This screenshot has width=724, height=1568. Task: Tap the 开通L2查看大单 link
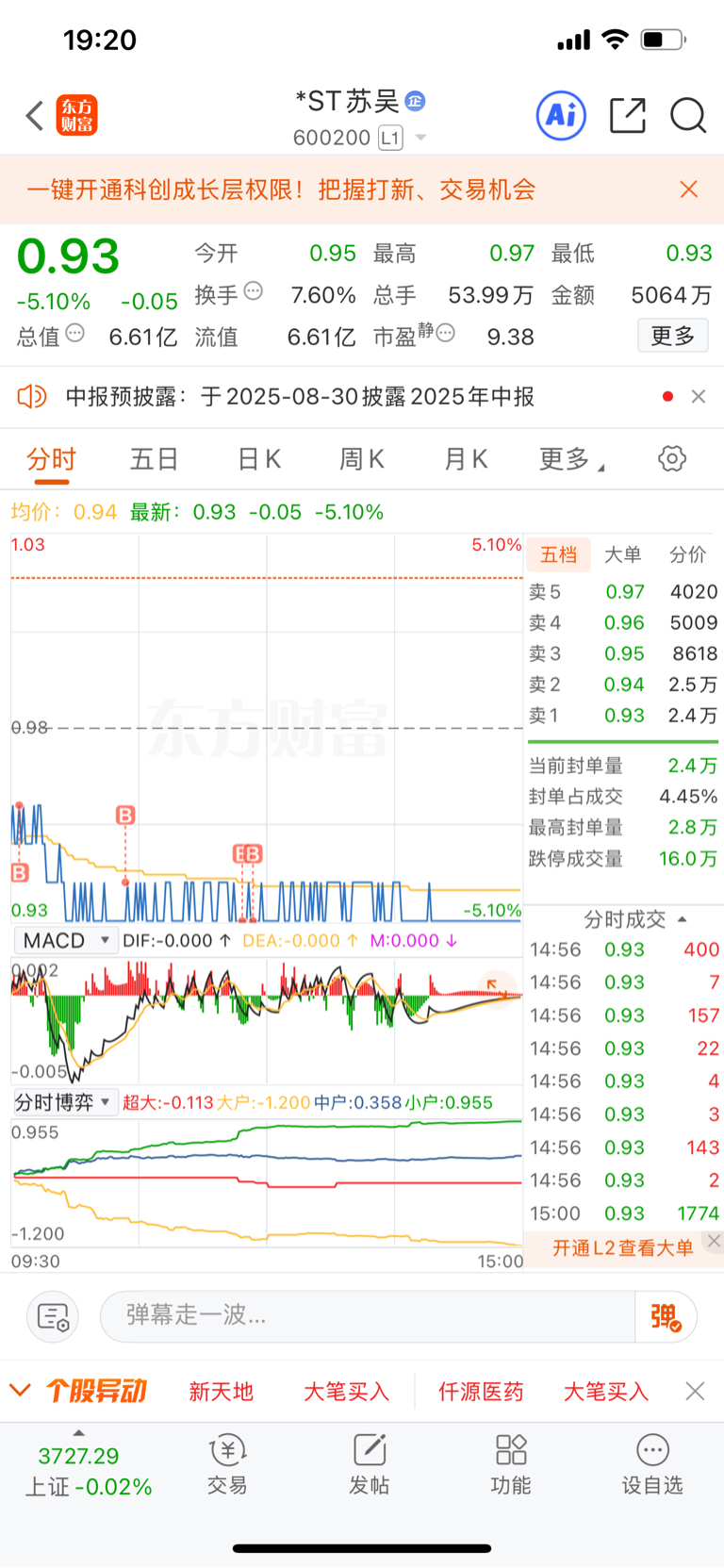click(x=623, y=1247)
